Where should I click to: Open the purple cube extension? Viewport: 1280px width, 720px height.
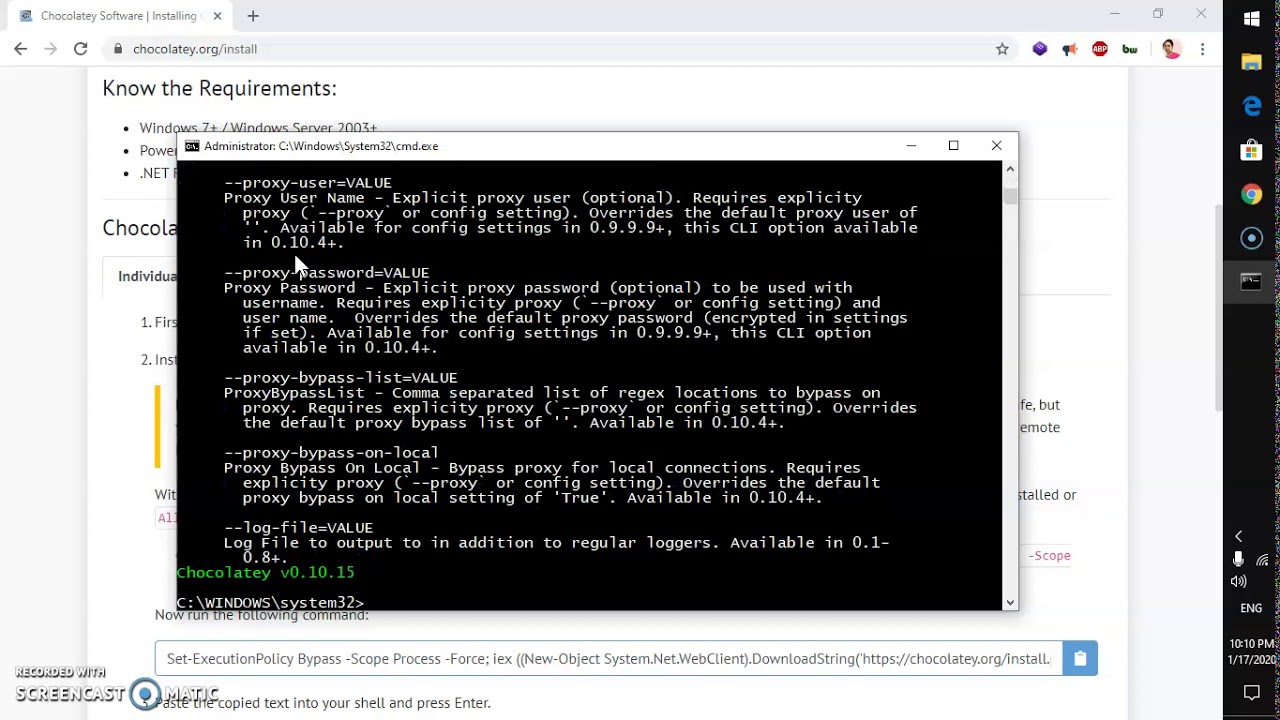1040,48
